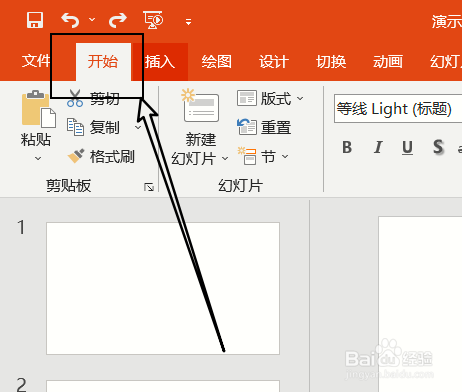The height and width of the screenshot is (392, 462).
Task: Open the 动画 tab
Action: click(x=388, y=62)
